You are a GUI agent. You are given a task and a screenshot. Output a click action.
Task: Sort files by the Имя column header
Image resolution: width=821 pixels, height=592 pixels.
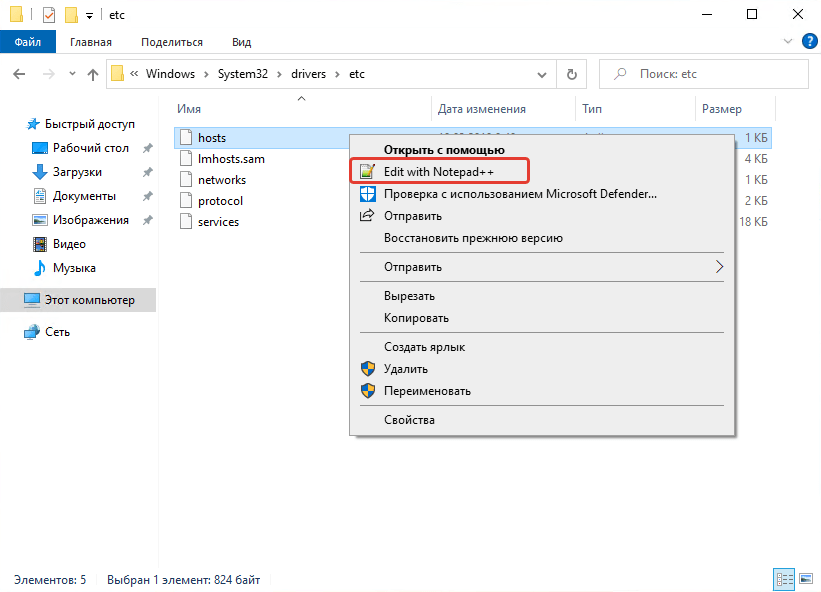pyautogui.click(x=189, y=109)
